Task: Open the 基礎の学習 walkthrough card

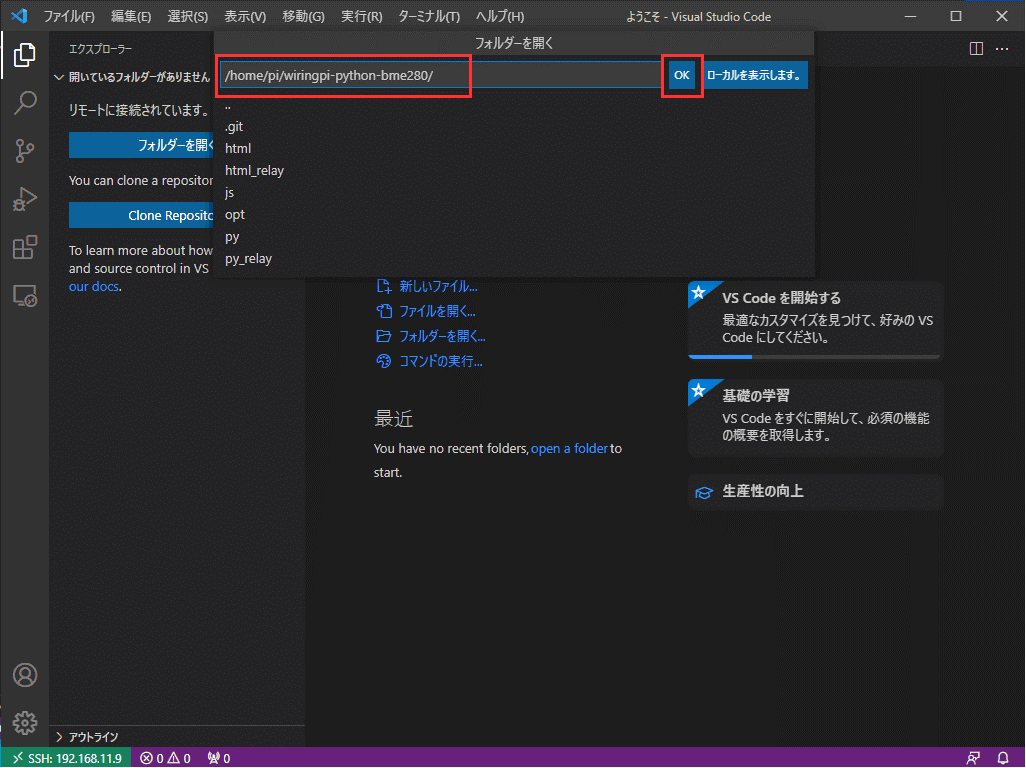Action: pyautogui.click(x=815, y=417)
